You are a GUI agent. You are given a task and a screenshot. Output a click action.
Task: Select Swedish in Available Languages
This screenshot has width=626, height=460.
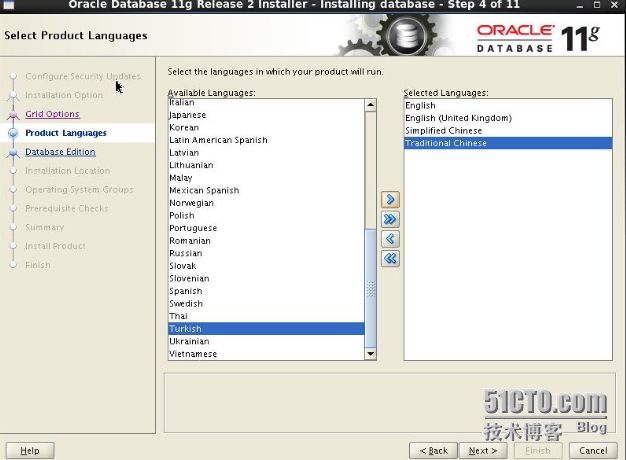(266, 303)
